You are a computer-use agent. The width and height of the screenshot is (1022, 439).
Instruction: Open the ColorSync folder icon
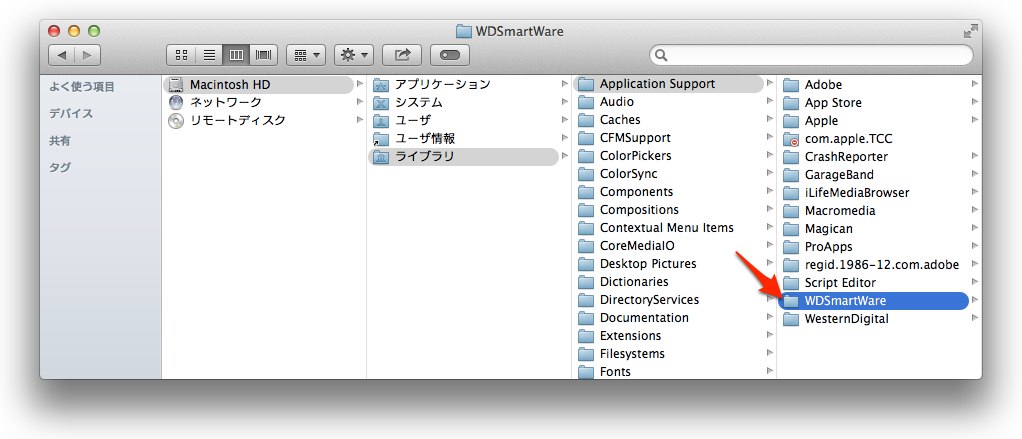pyautogui.click(x=586, y=174)
